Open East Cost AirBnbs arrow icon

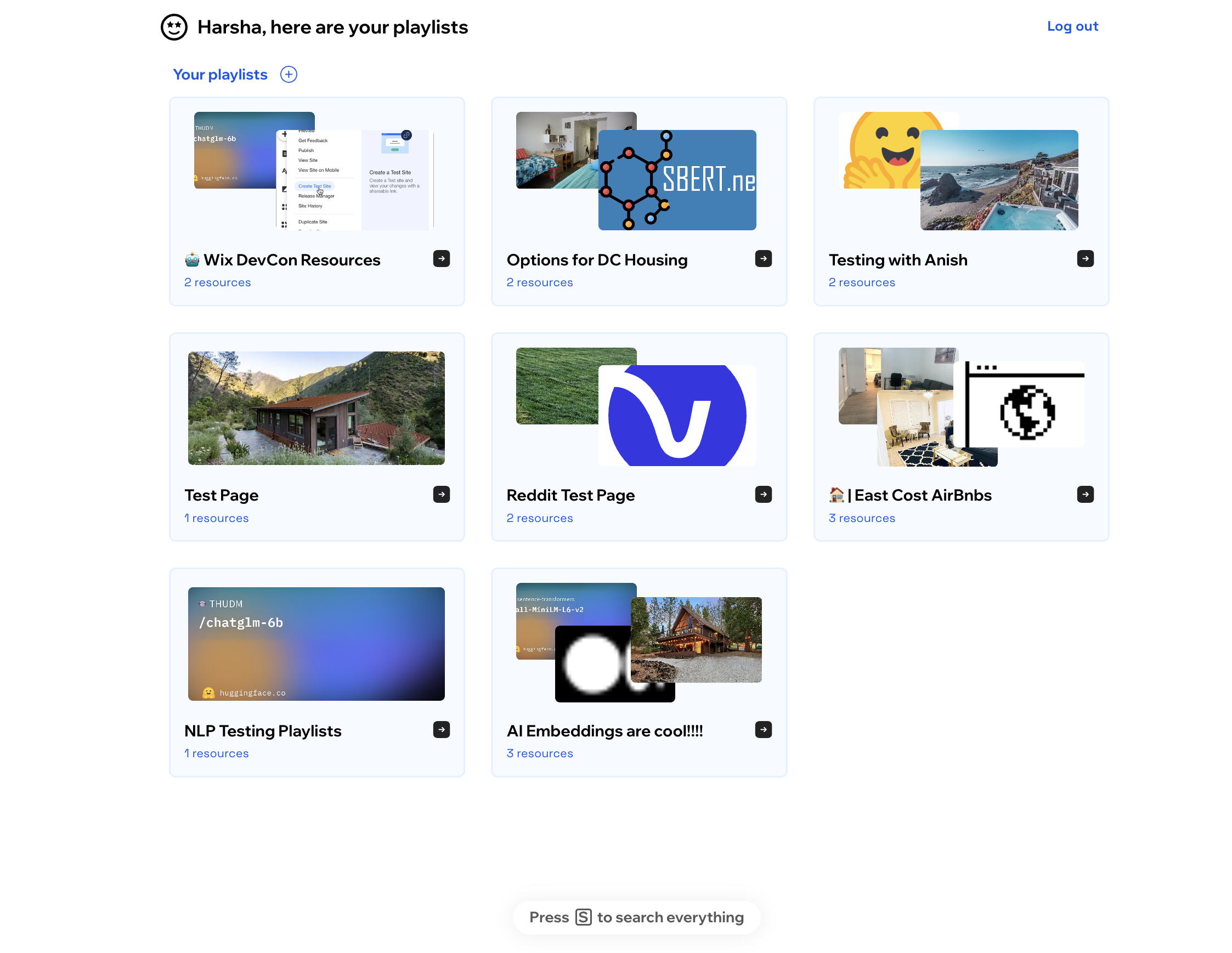click(x=1085, y=494)
